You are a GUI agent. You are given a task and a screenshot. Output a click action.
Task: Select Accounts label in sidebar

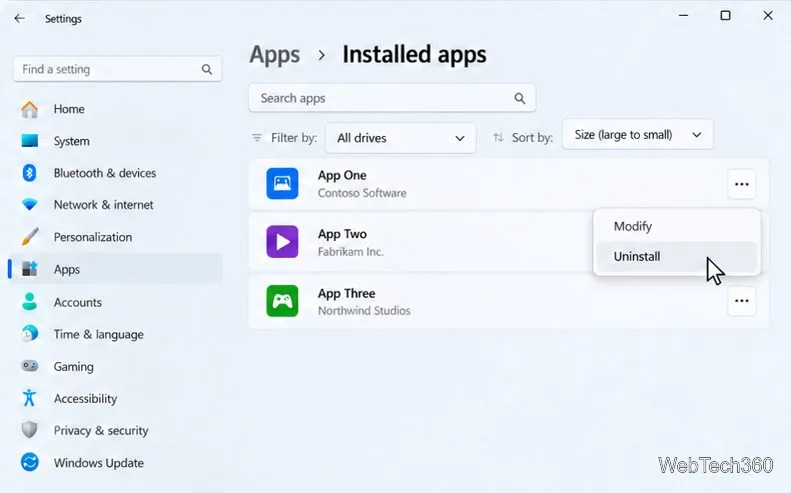click(78, 302)
